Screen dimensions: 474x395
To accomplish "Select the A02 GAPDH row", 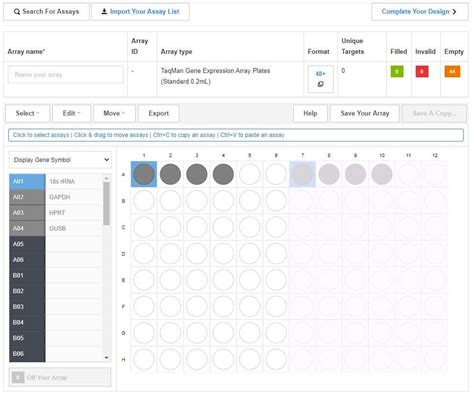I will point(56,197).
